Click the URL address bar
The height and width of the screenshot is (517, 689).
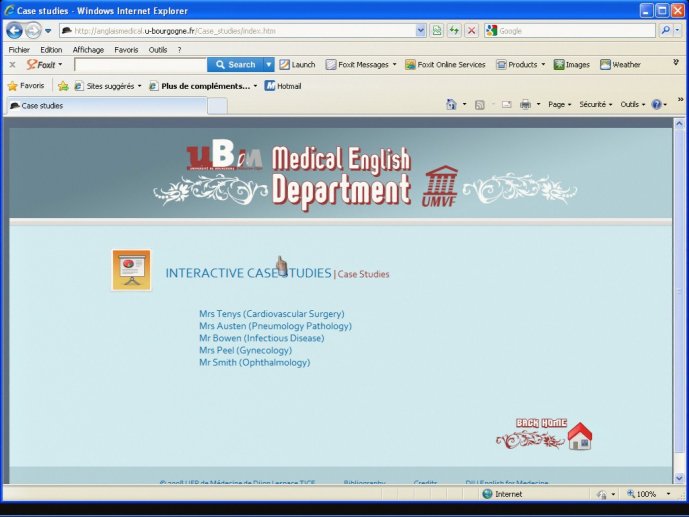238,31
